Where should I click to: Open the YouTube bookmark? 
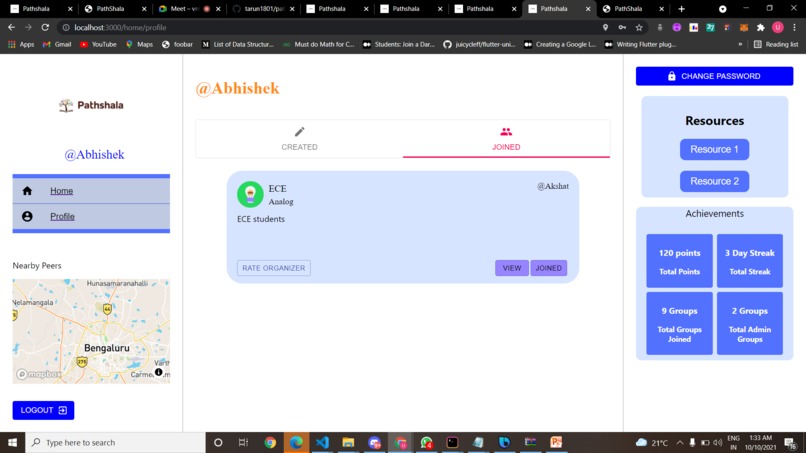tap(98, 44)
